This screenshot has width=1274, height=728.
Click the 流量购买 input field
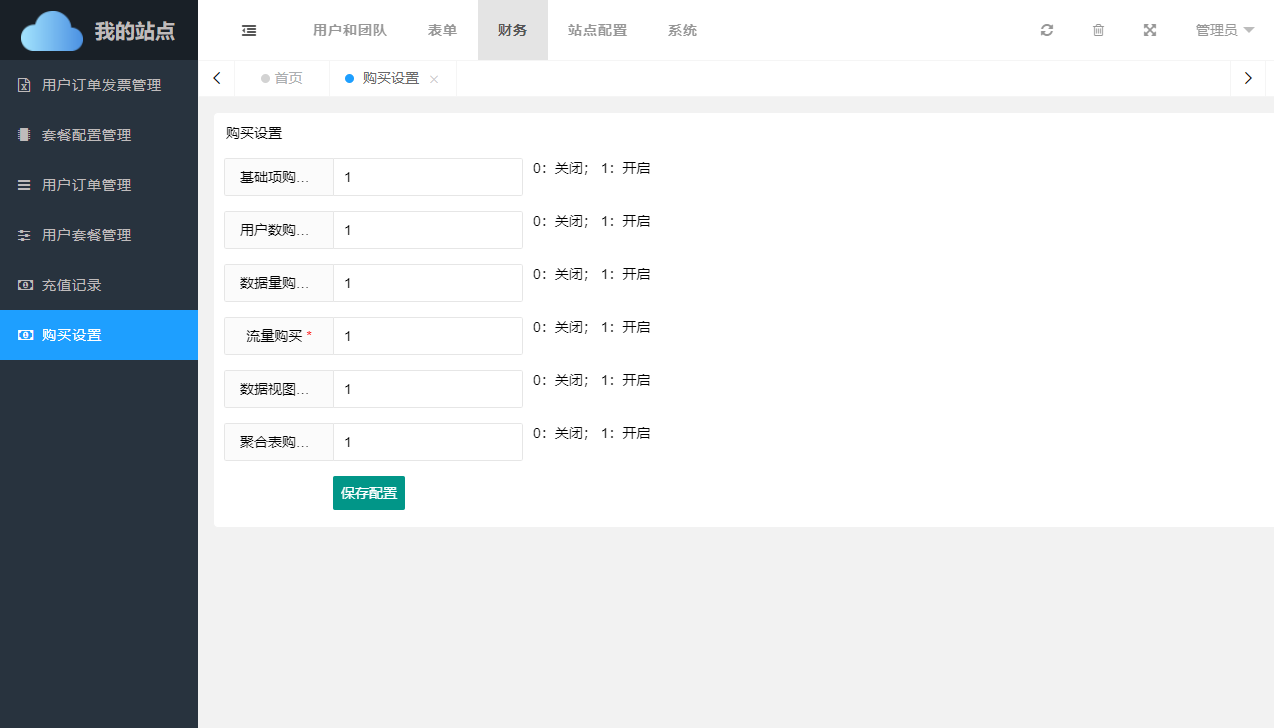(427, 336)
